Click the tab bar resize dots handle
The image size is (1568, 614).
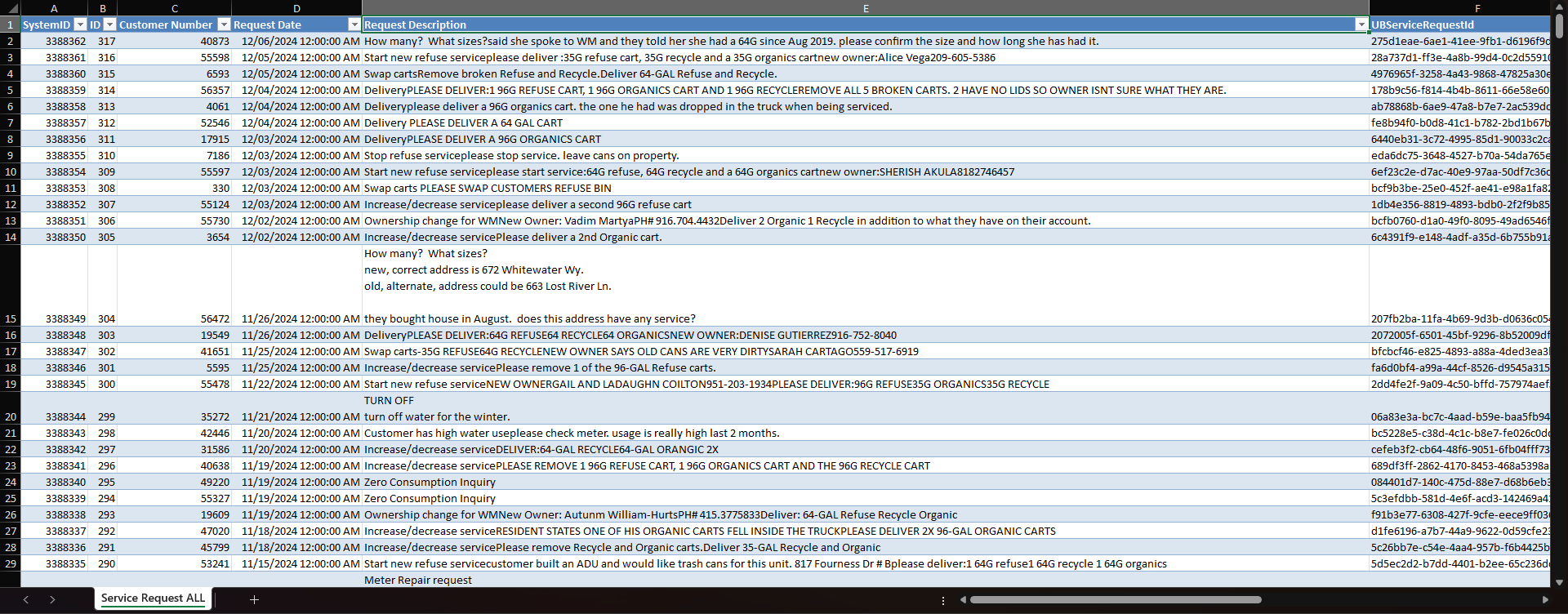pyautogui.click(x=943, y=600)
